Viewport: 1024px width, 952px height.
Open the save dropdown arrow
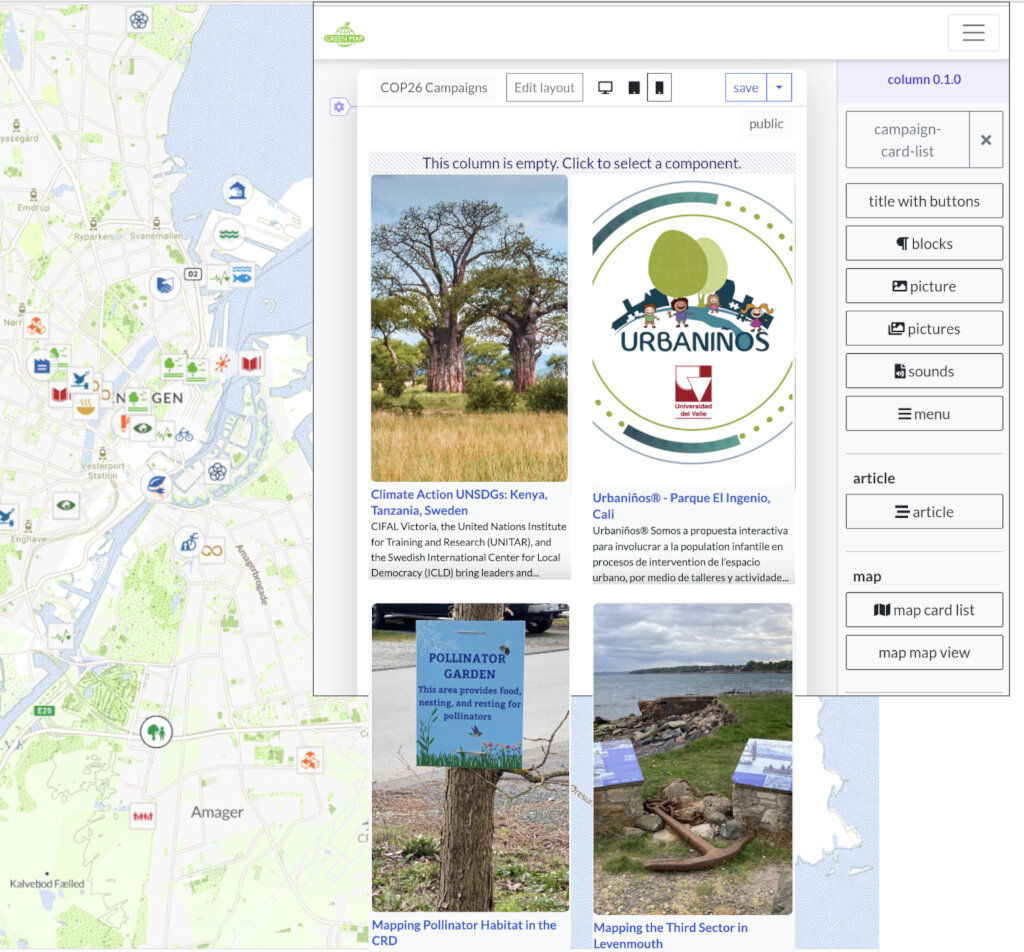click(779, 87)
